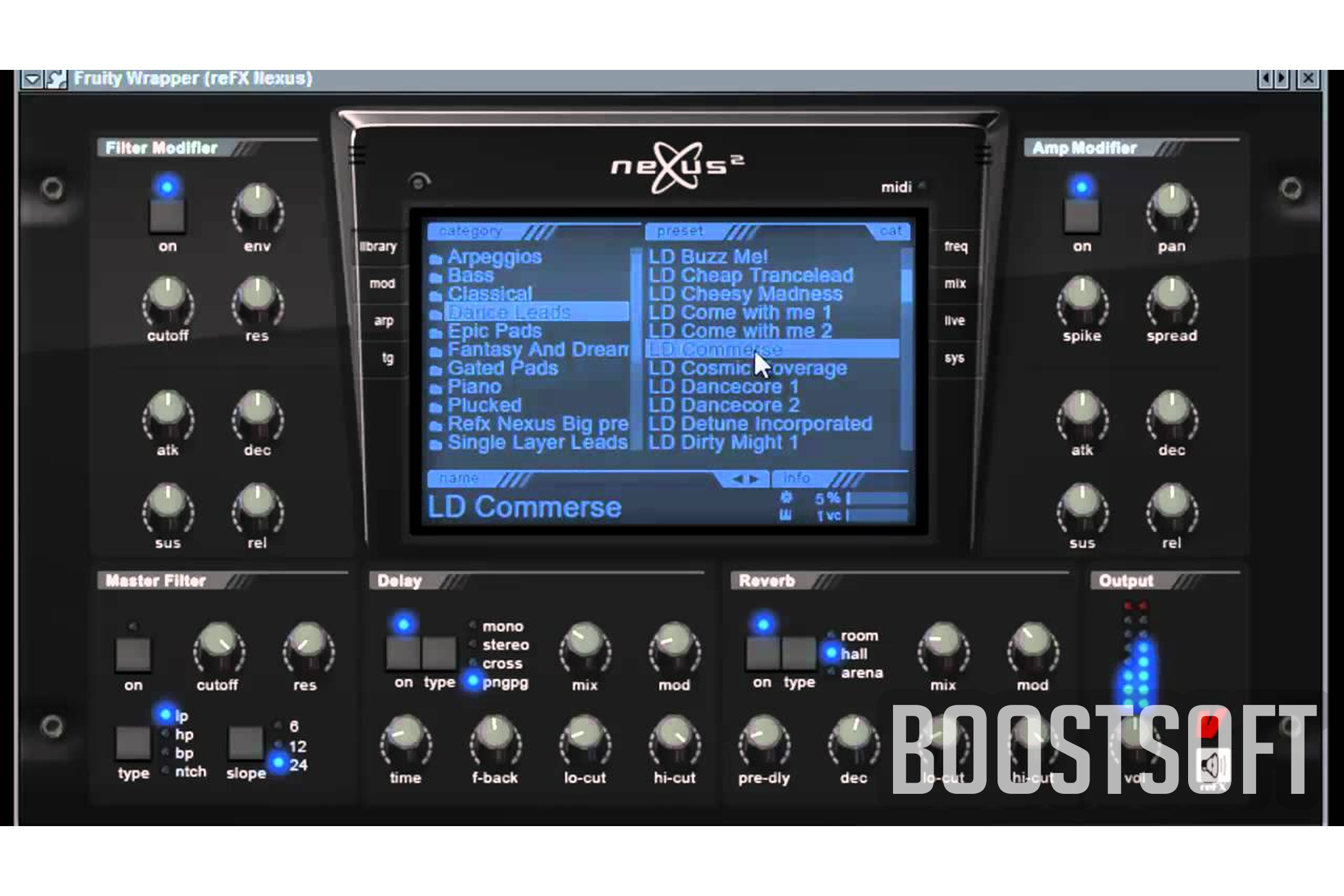Click the previous preset arrow beside name header
The image size is (1344, 896).
(738, 479)
